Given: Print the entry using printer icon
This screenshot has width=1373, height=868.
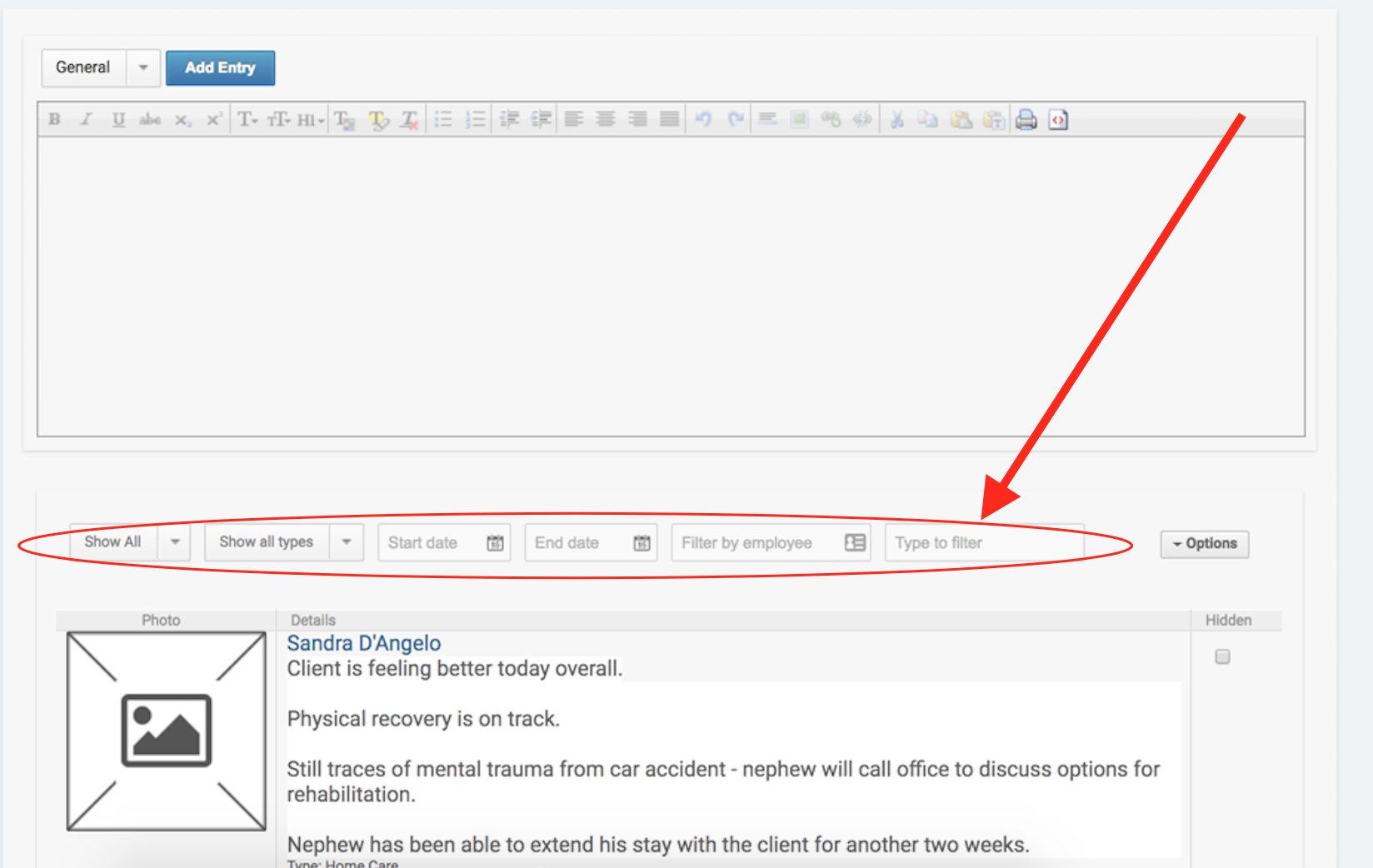Looking at the screenshot, I should (x=1026, y=119).
